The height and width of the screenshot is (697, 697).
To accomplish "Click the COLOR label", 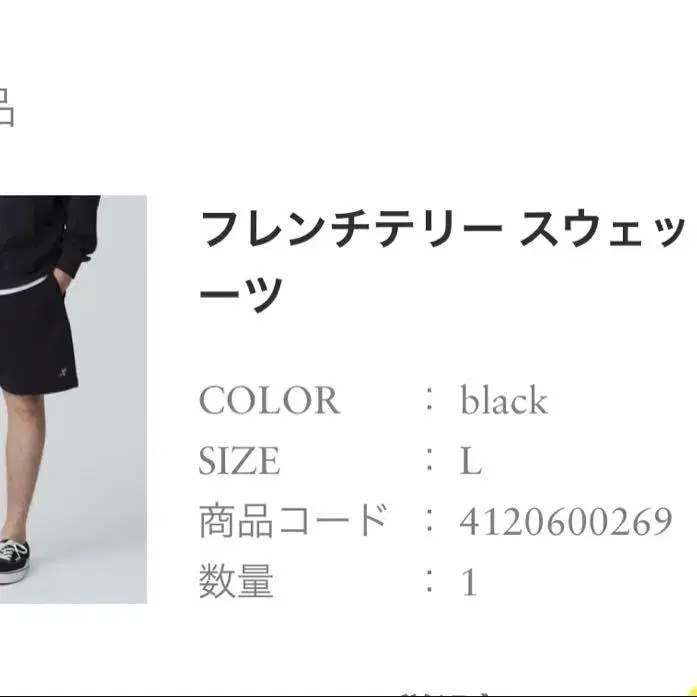I will click(269, 400).
